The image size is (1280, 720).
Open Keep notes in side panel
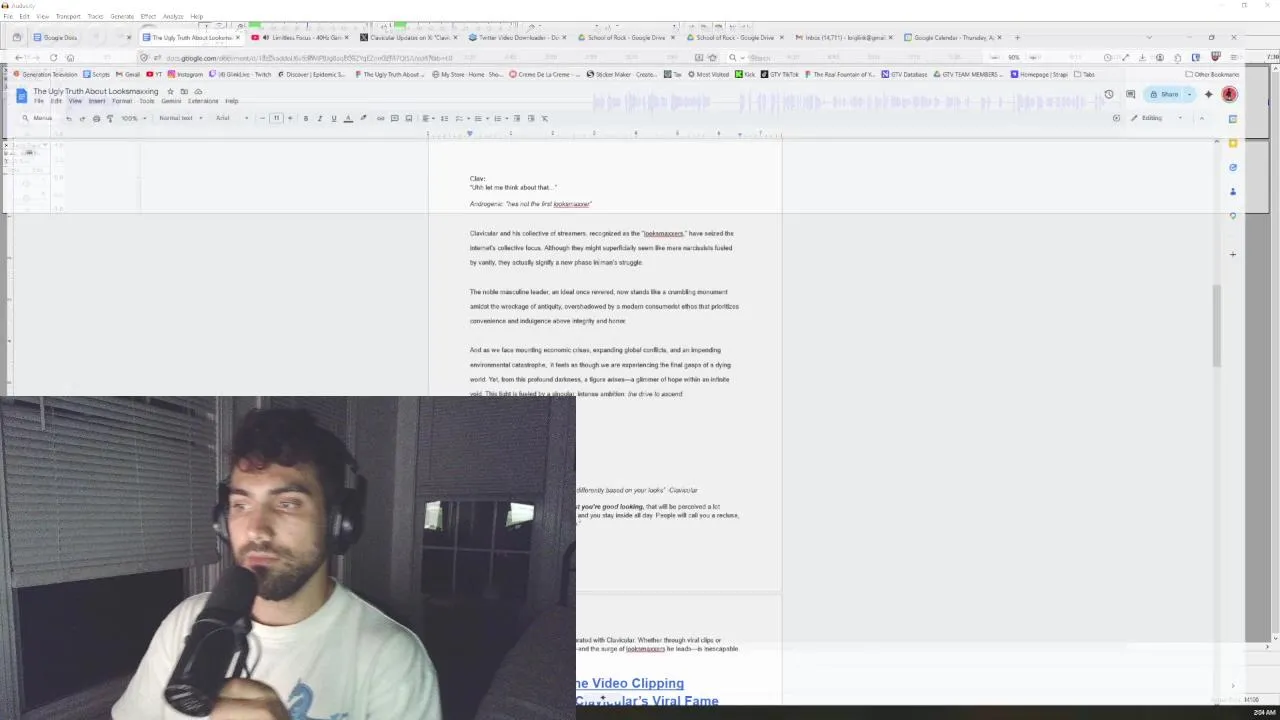pyautogui.click(x=1233, y=143)
